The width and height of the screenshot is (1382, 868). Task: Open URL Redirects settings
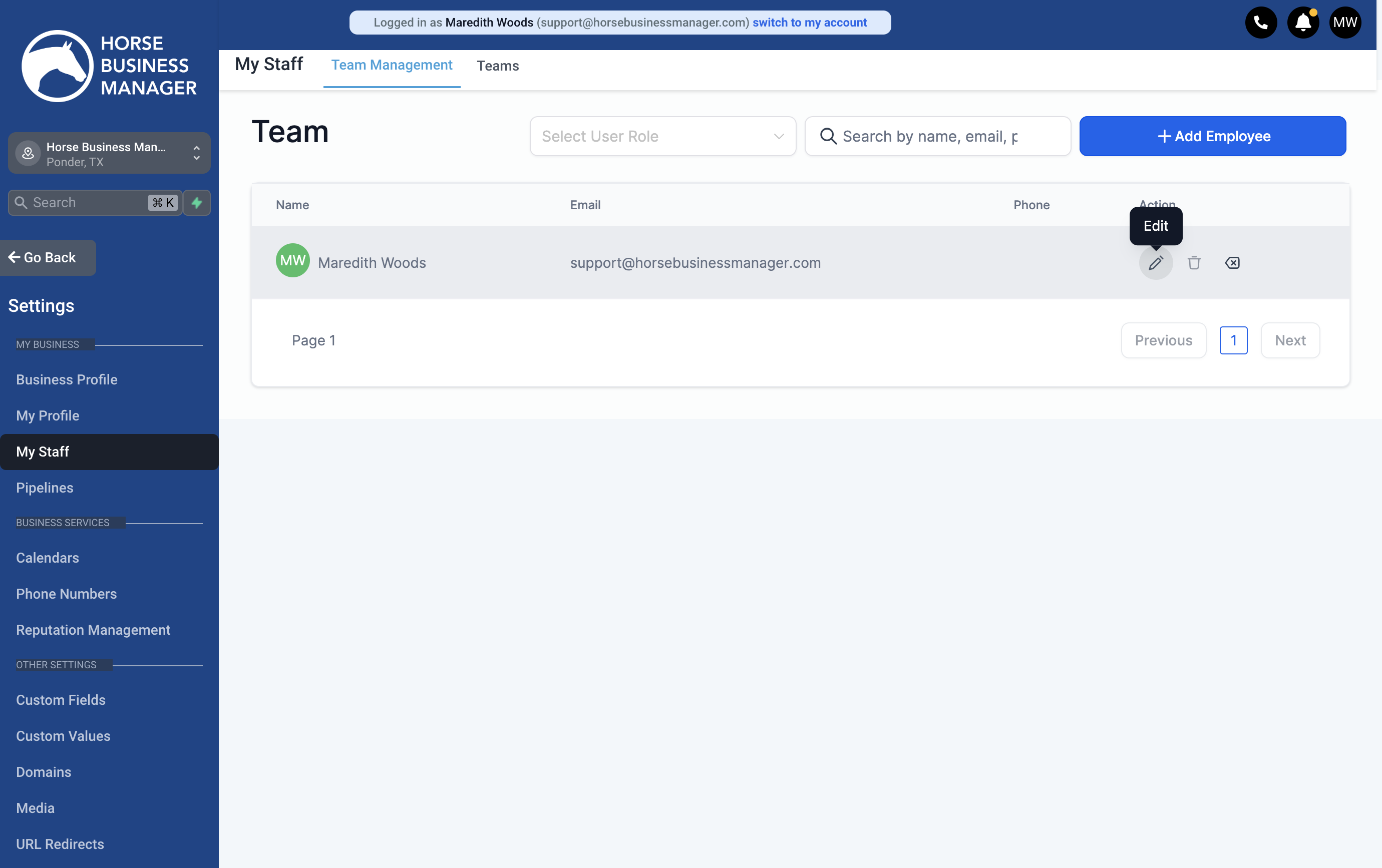click(60, 844)
